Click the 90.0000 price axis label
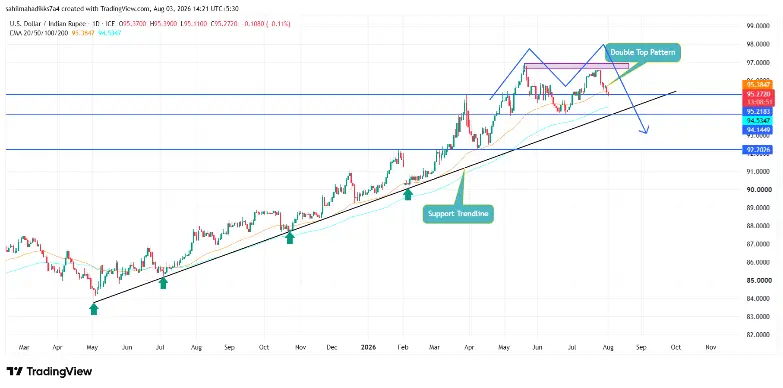783x388 pixels. (x=759, y=190)
